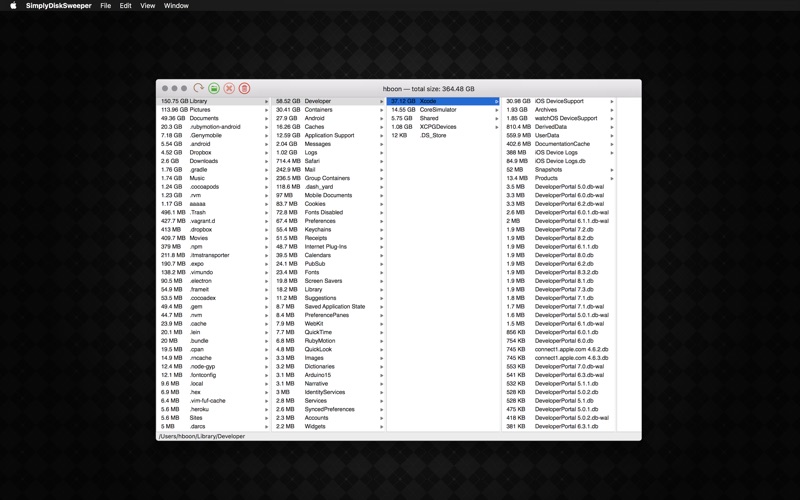Expand arrow next to Snapshots row
The height and width of the screenshot is (500, 800).
coord(612,170)
